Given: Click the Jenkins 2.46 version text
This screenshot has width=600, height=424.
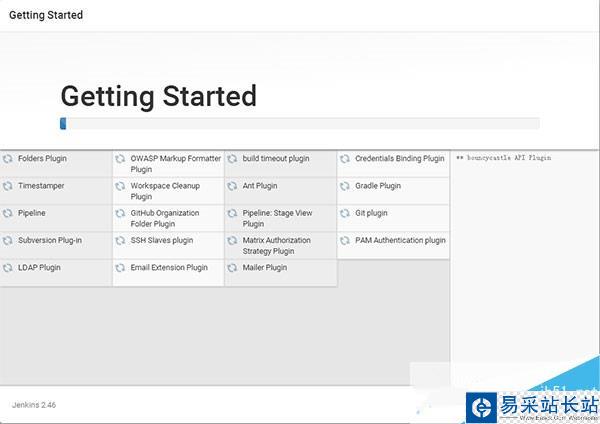Looking at the screenshot, I should click(x=35, y=405).
